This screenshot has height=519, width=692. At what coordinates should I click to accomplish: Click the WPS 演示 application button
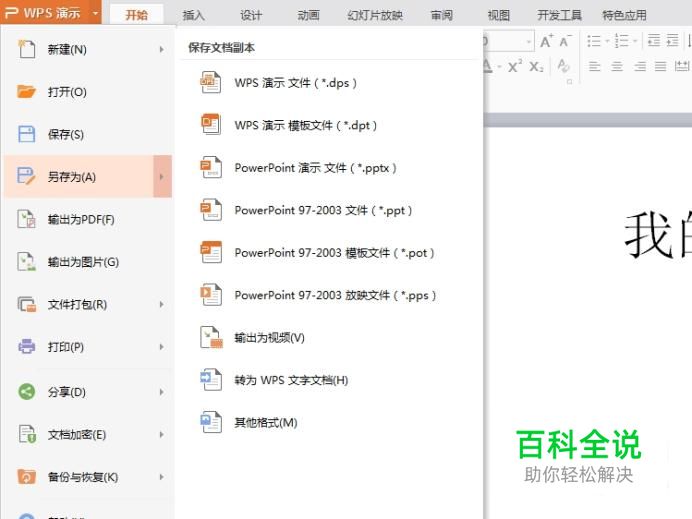pos(44,12)
